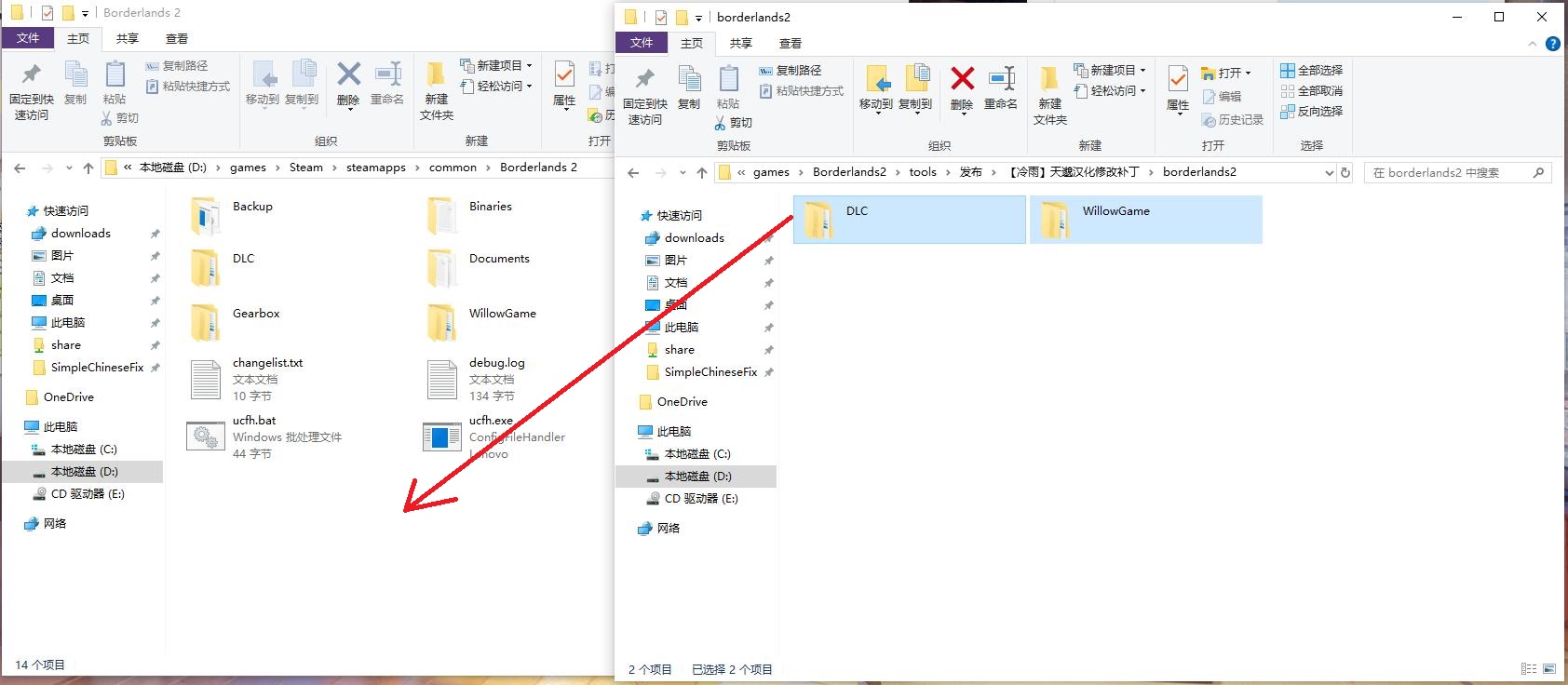1568x685 pixels.
Task: Open New item (新建项目) dropdown in borderlands2 window
Action: (1110, 71)
